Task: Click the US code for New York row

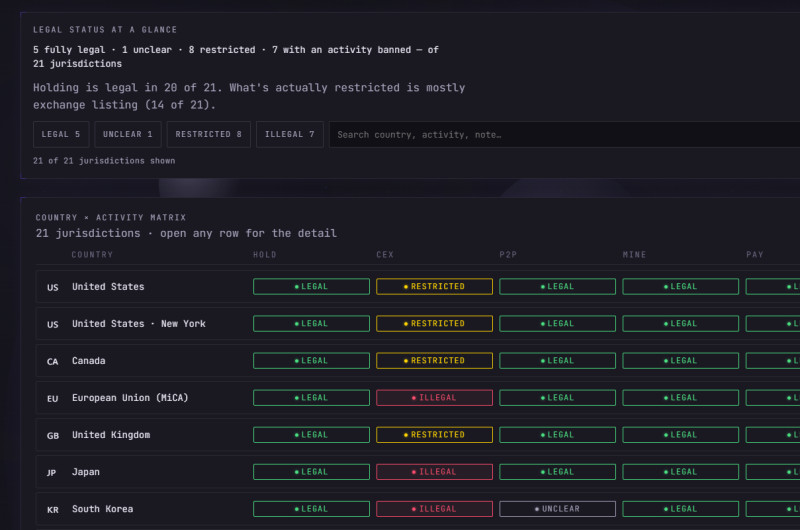Action: [x=53, y=324]
